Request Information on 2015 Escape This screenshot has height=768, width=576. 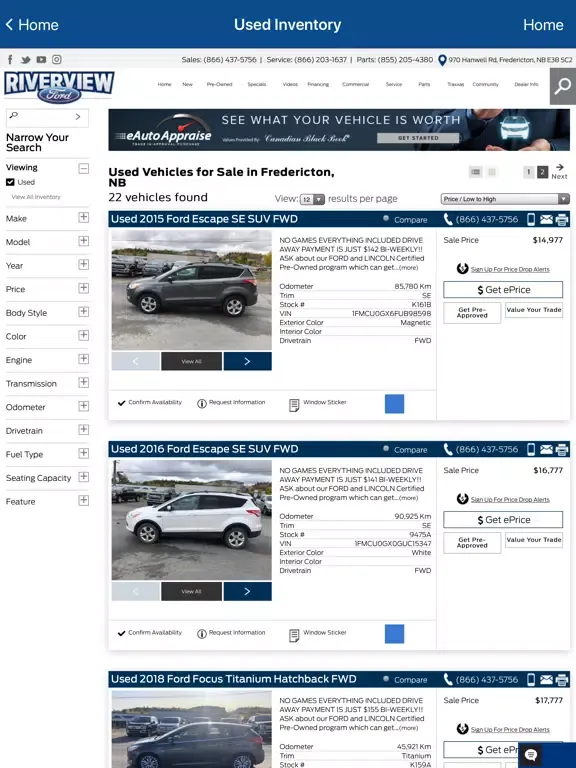(231, 403)
